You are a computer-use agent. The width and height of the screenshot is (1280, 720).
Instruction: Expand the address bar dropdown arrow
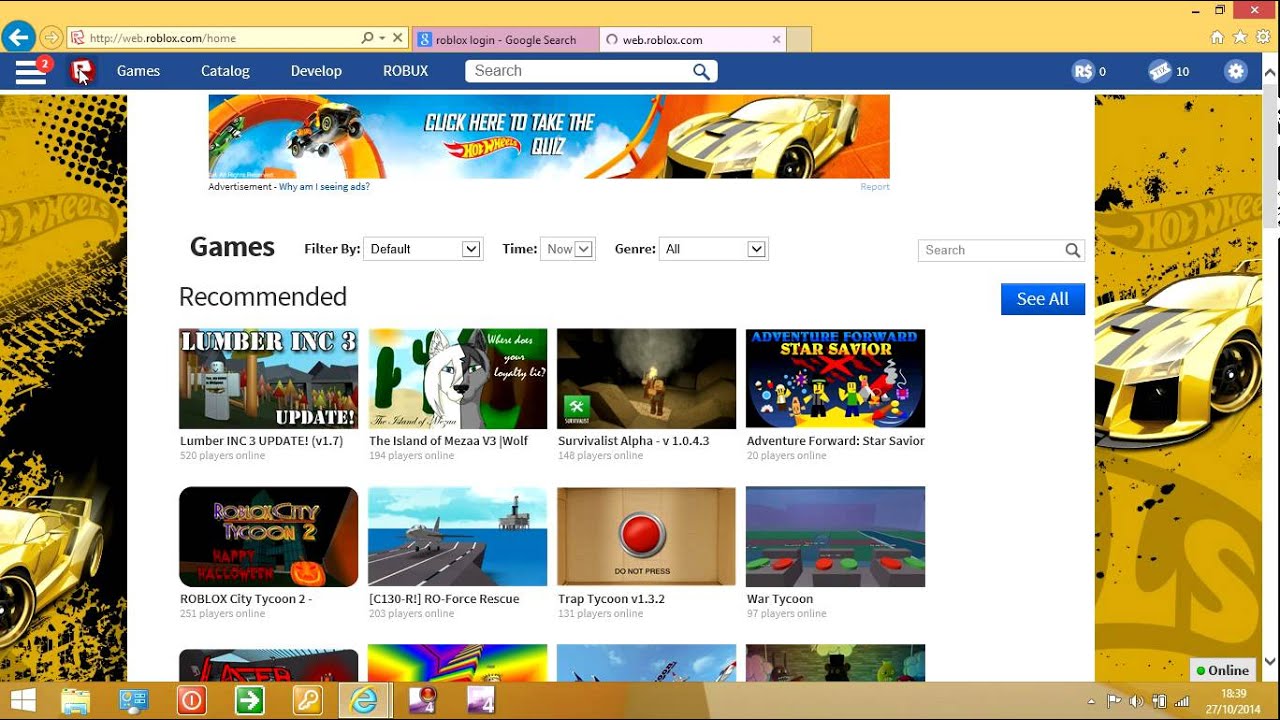[x=382, y=38]
